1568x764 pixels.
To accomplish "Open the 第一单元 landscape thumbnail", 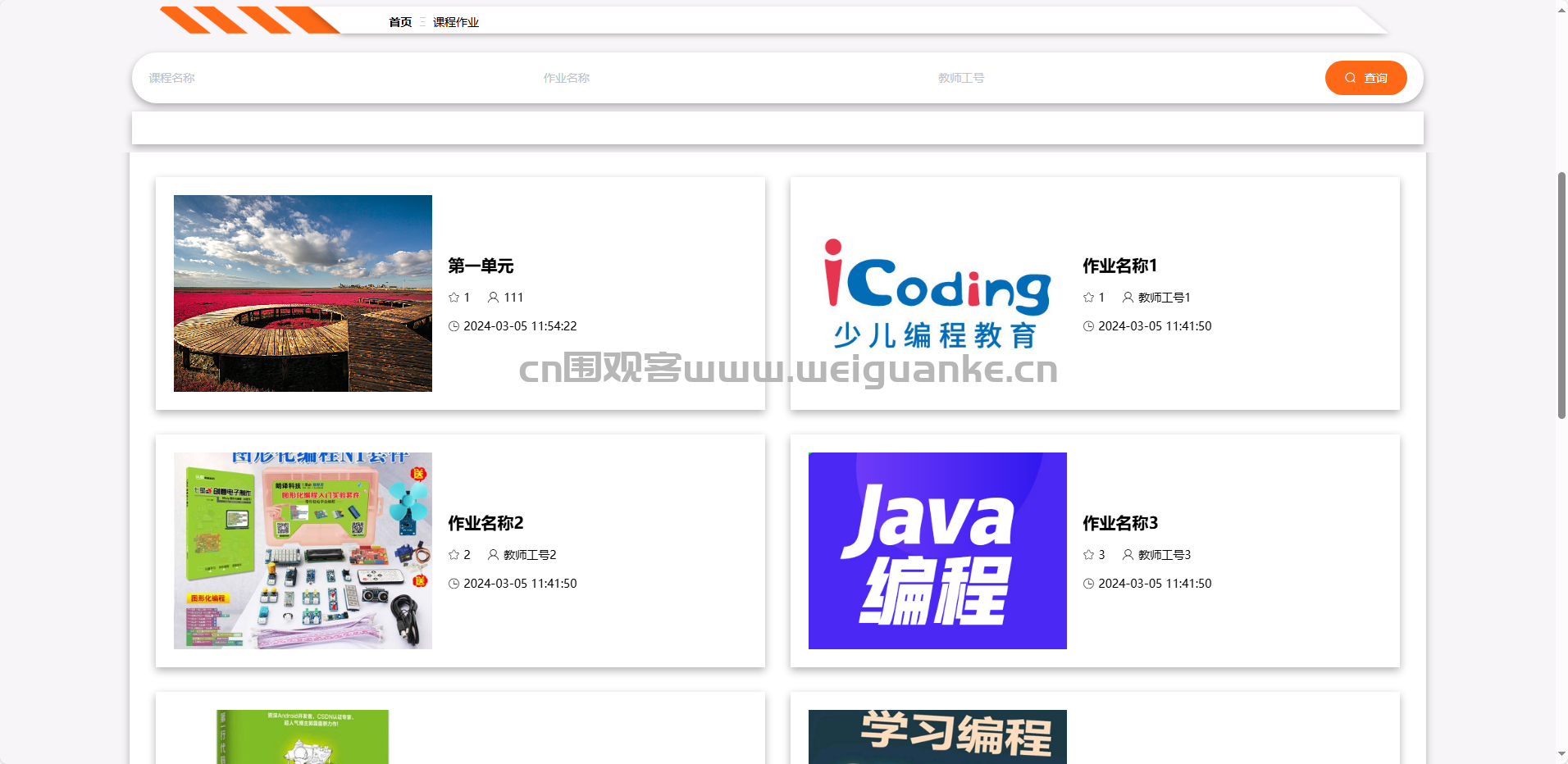I will click(x=303, y=293).
